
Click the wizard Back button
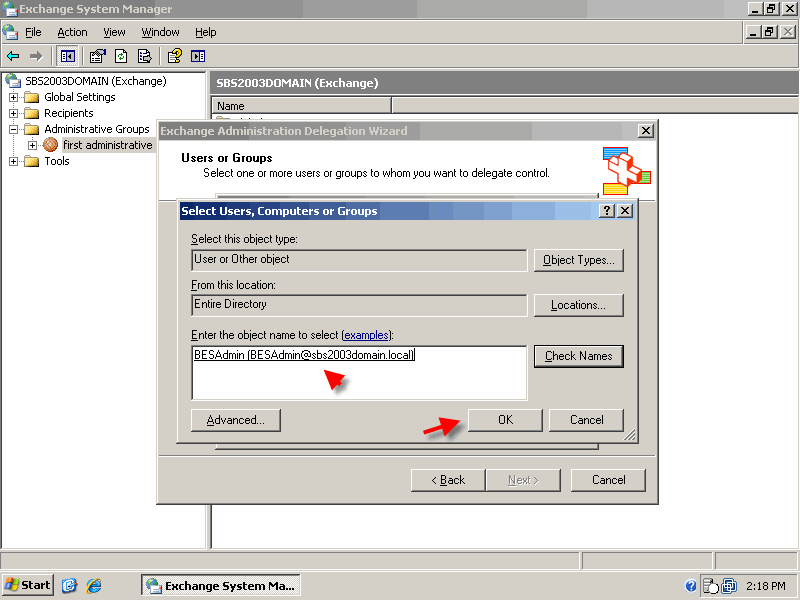pos(448,480)
